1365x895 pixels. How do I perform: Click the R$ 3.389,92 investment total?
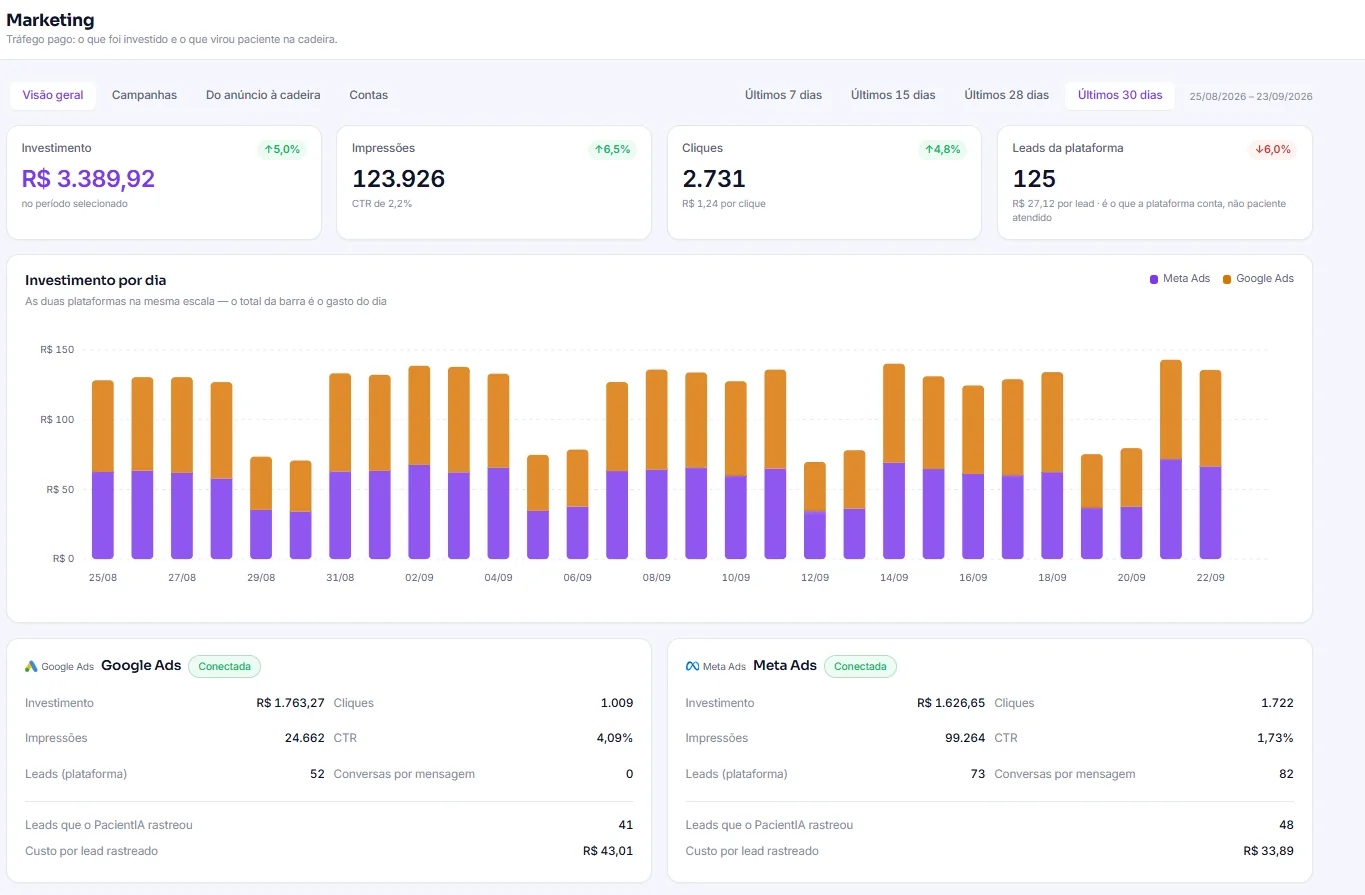[88, 179]
